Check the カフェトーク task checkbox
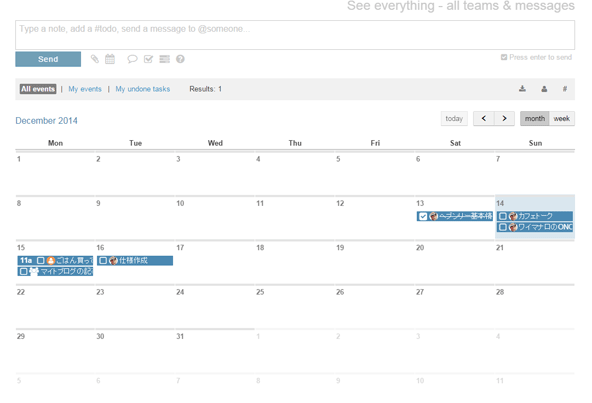Viewport: 592px width, 403px height. (x=503, y=216)
